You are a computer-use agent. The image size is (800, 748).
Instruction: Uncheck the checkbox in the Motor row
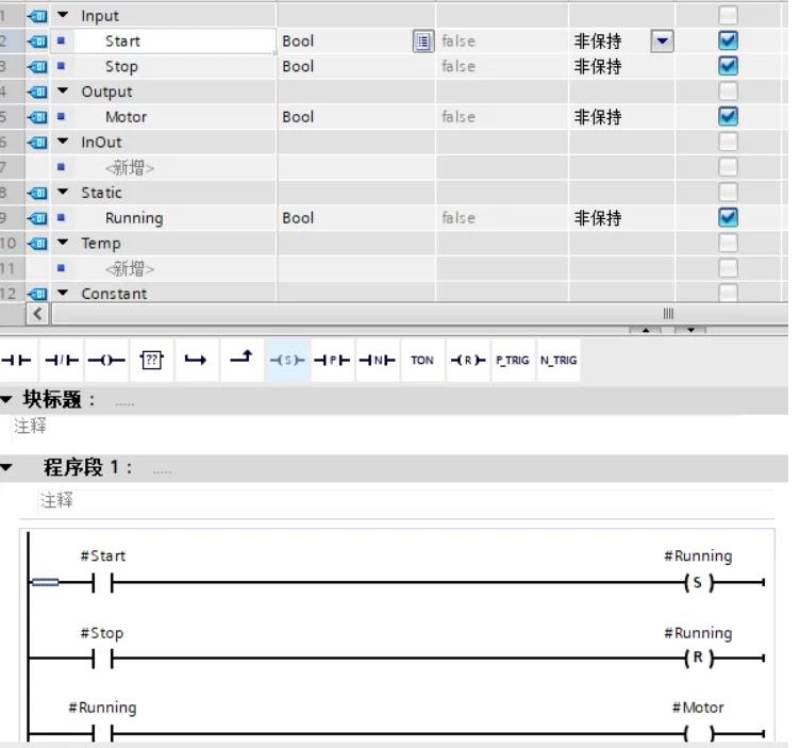coord(728,116)
